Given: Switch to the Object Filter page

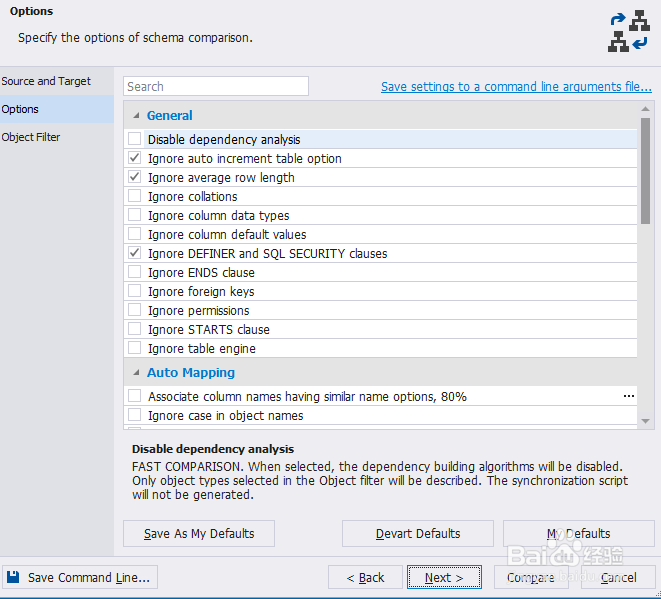Looking at the screenshot, I should coord(31,137).
